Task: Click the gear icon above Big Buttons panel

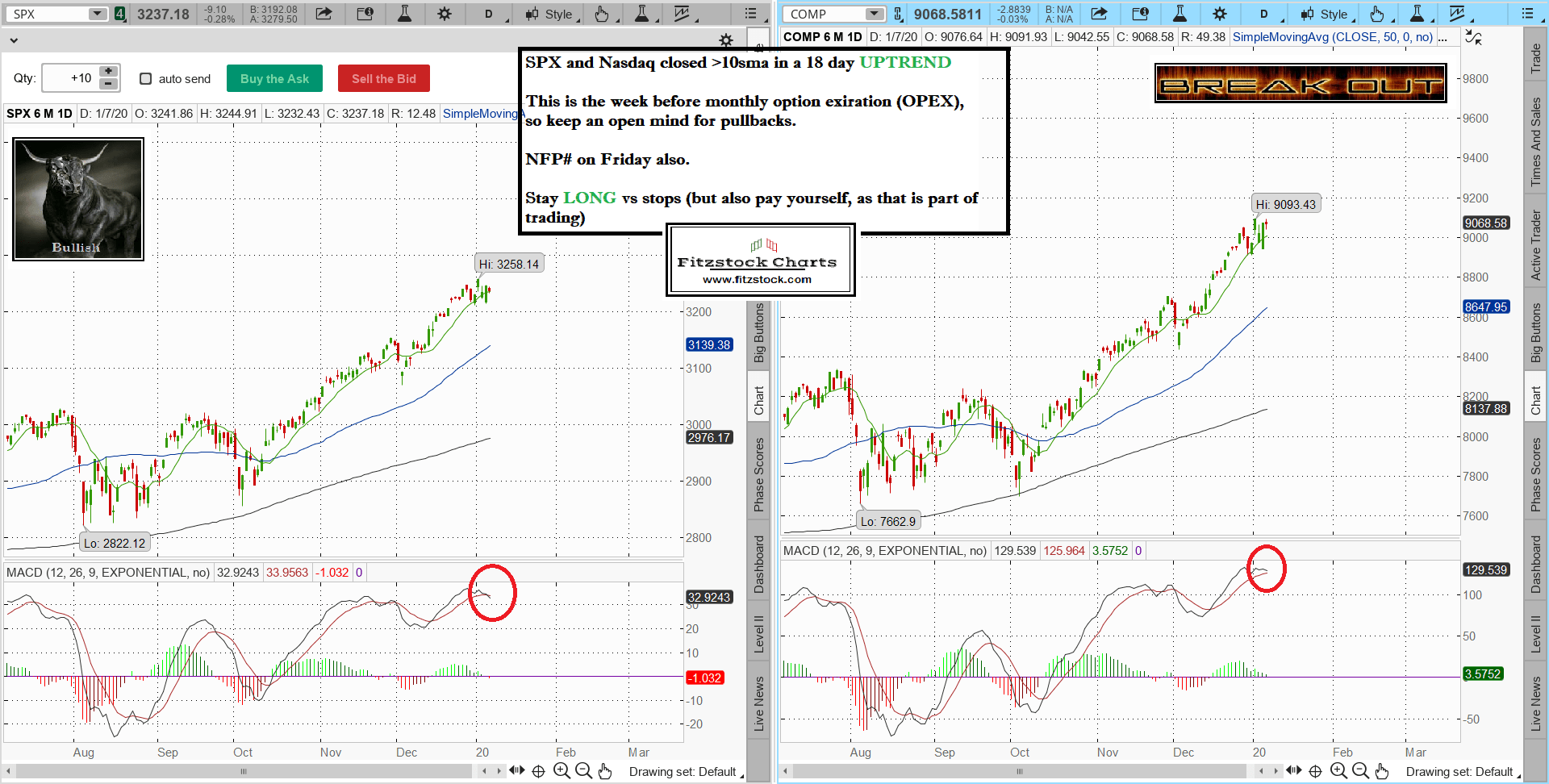Action: pyautogui.click(x=726, y=40)
